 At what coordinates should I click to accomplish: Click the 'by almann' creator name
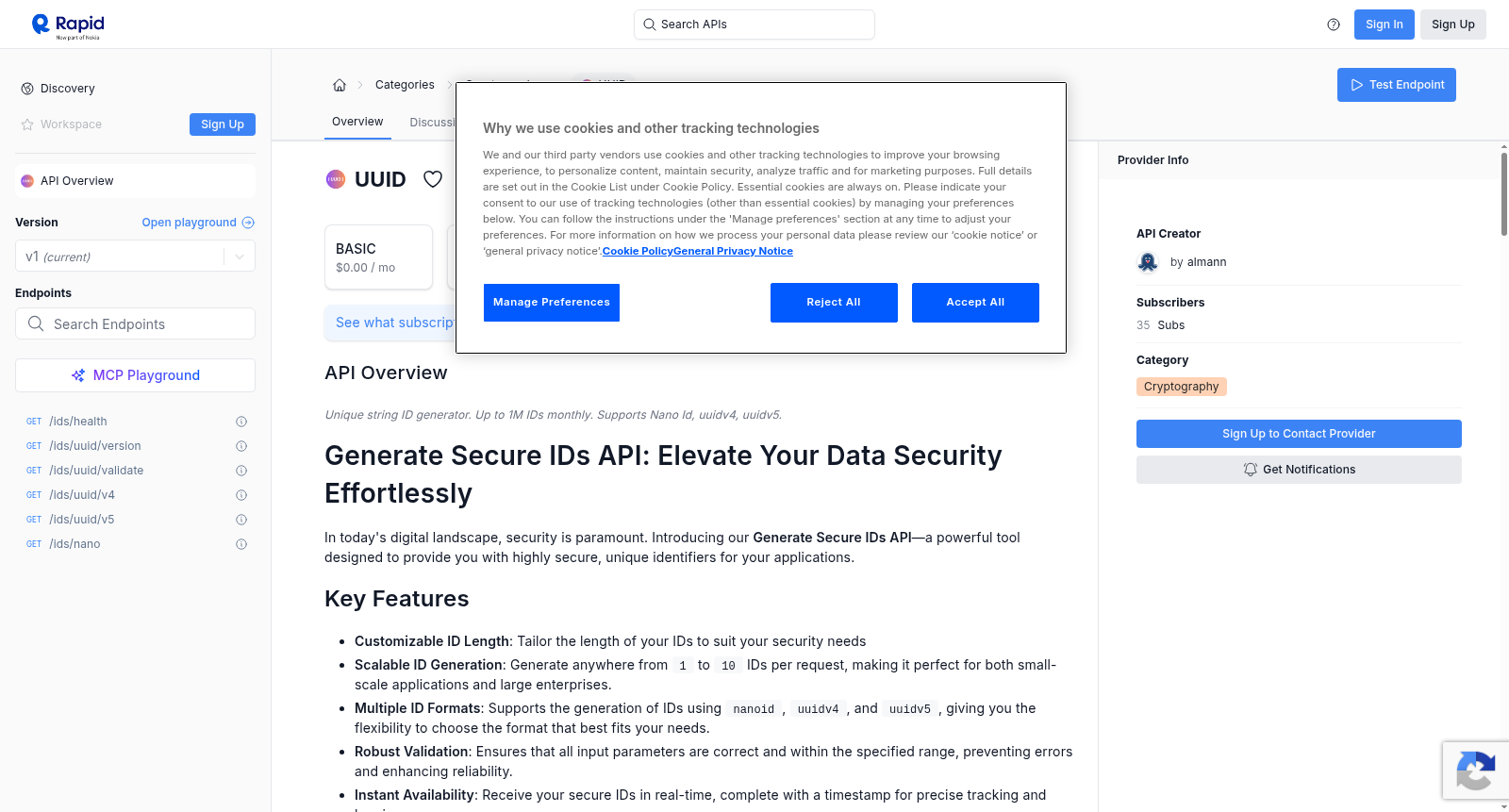coord(1199,262)
